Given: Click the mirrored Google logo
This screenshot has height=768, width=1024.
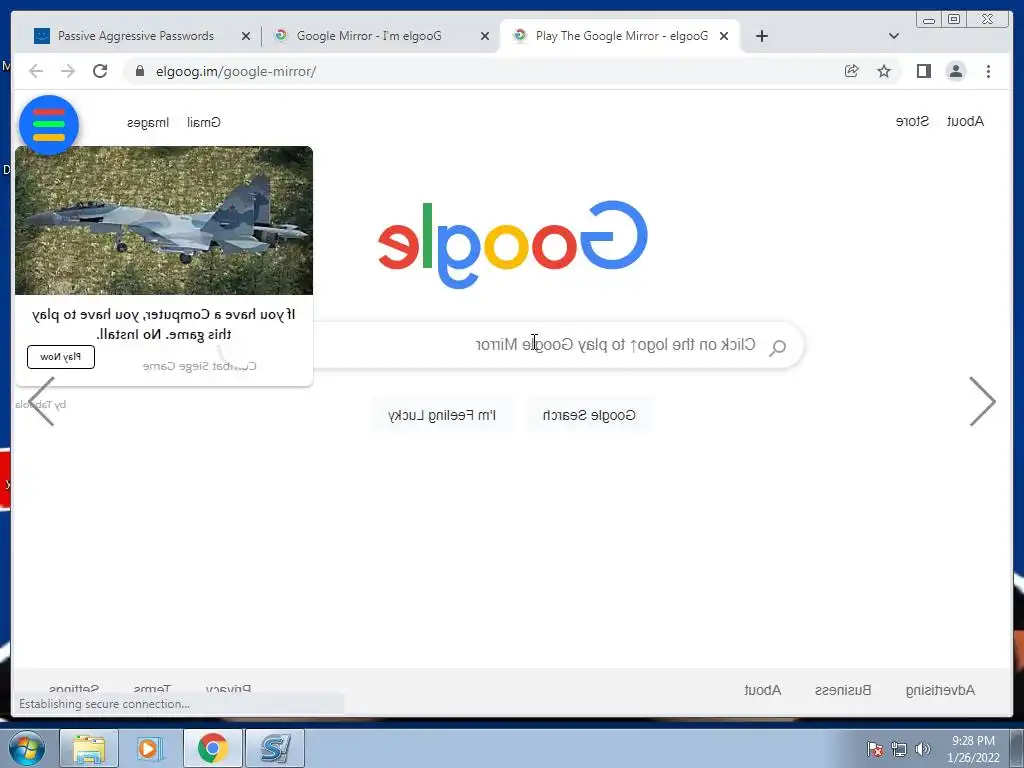Looking at the screenshot, I should pos(513,244).
